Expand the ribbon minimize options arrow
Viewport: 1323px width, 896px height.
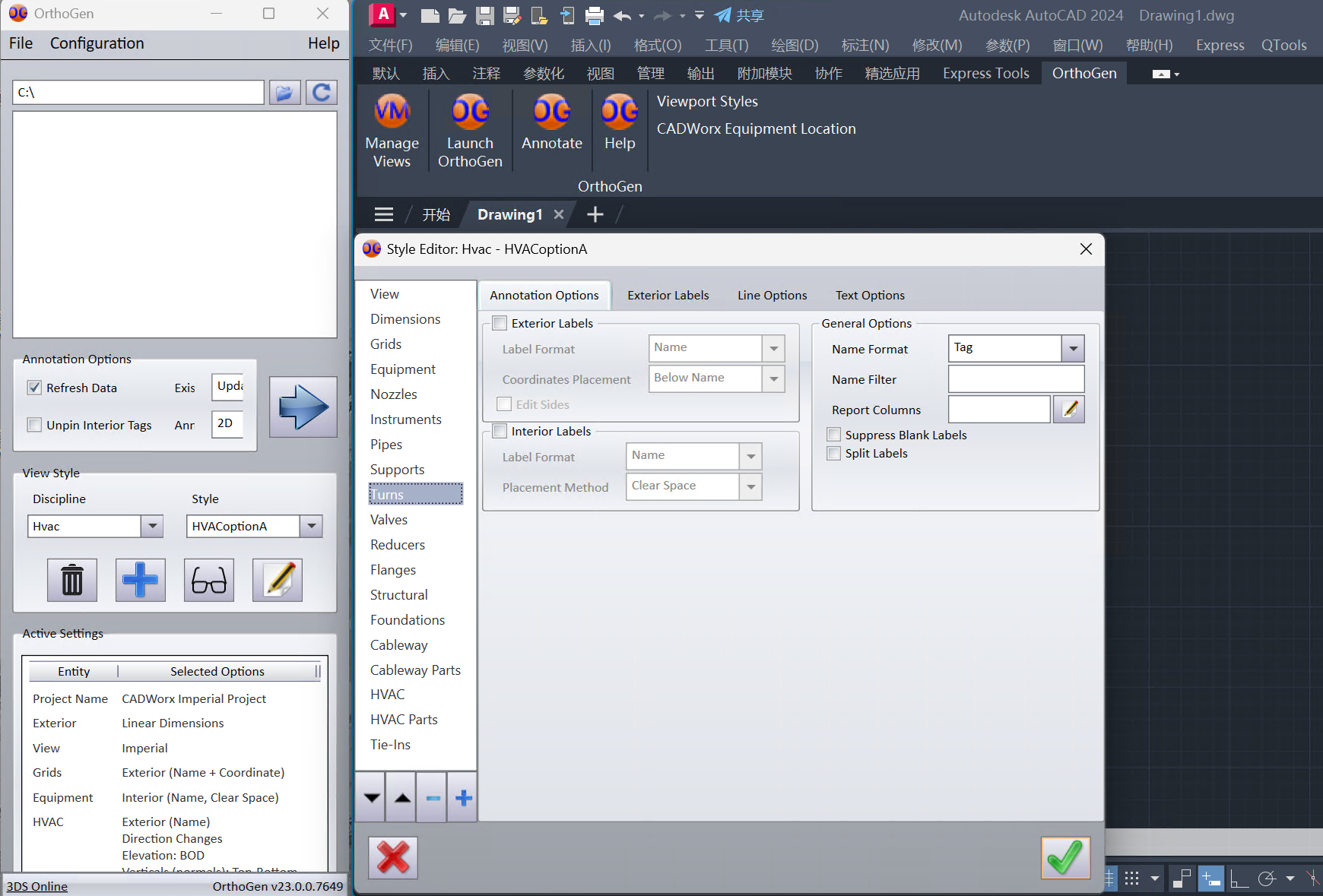point(1177,74)
